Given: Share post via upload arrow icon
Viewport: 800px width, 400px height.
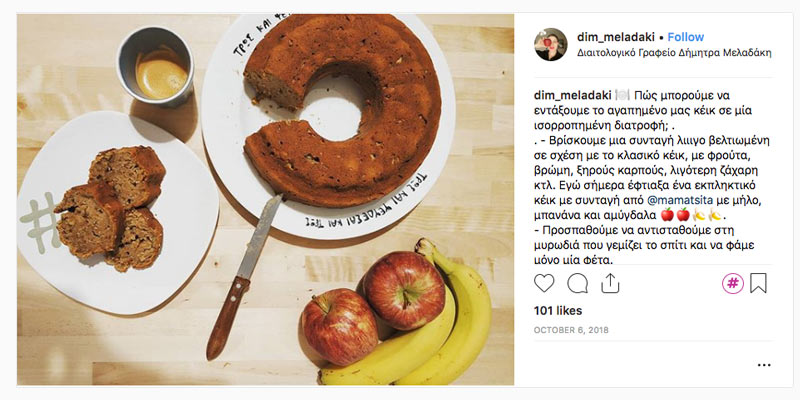Looking at the screenshot, I should [610, 283].
